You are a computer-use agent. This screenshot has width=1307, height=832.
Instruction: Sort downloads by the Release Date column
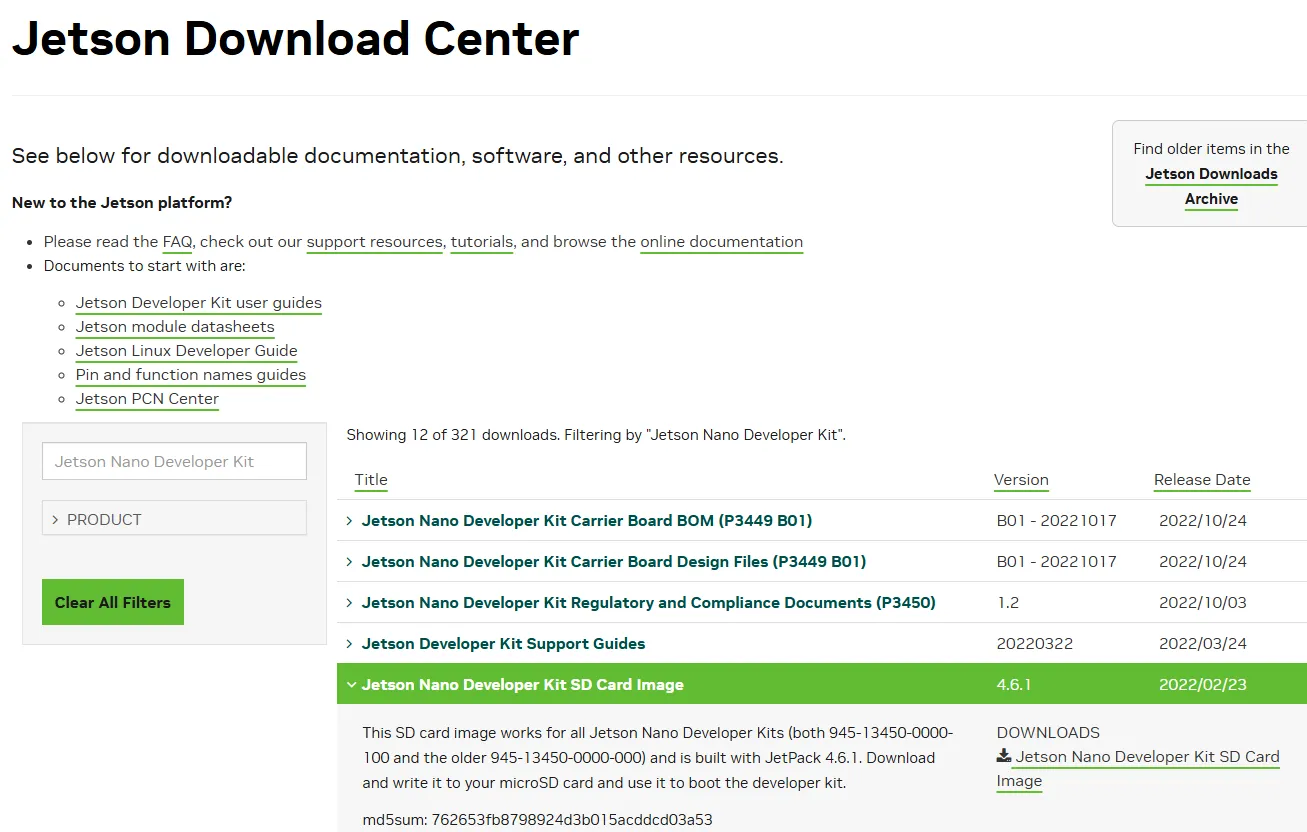[1202, 480]
